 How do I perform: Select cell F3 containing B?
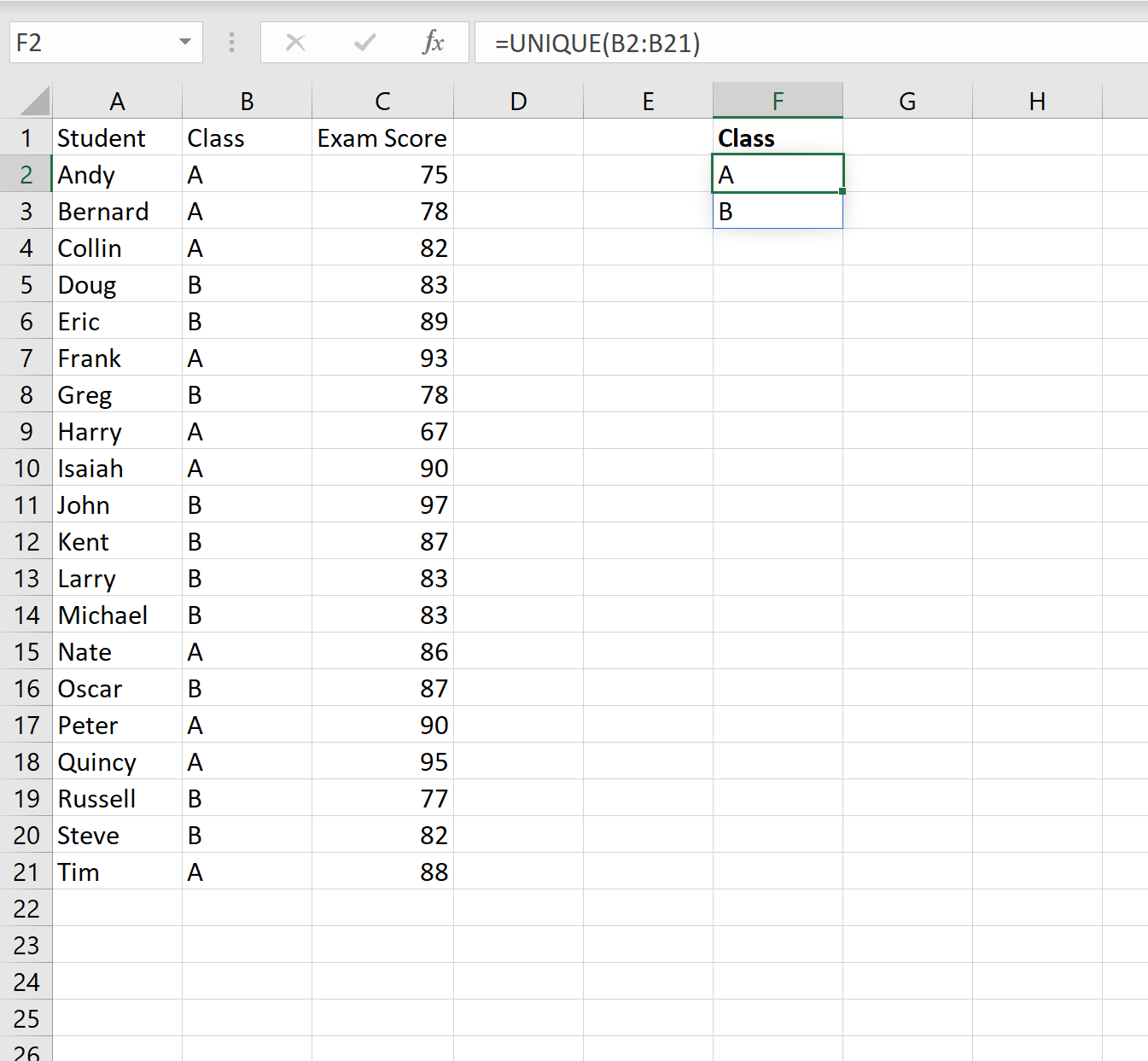click(778, 211)
